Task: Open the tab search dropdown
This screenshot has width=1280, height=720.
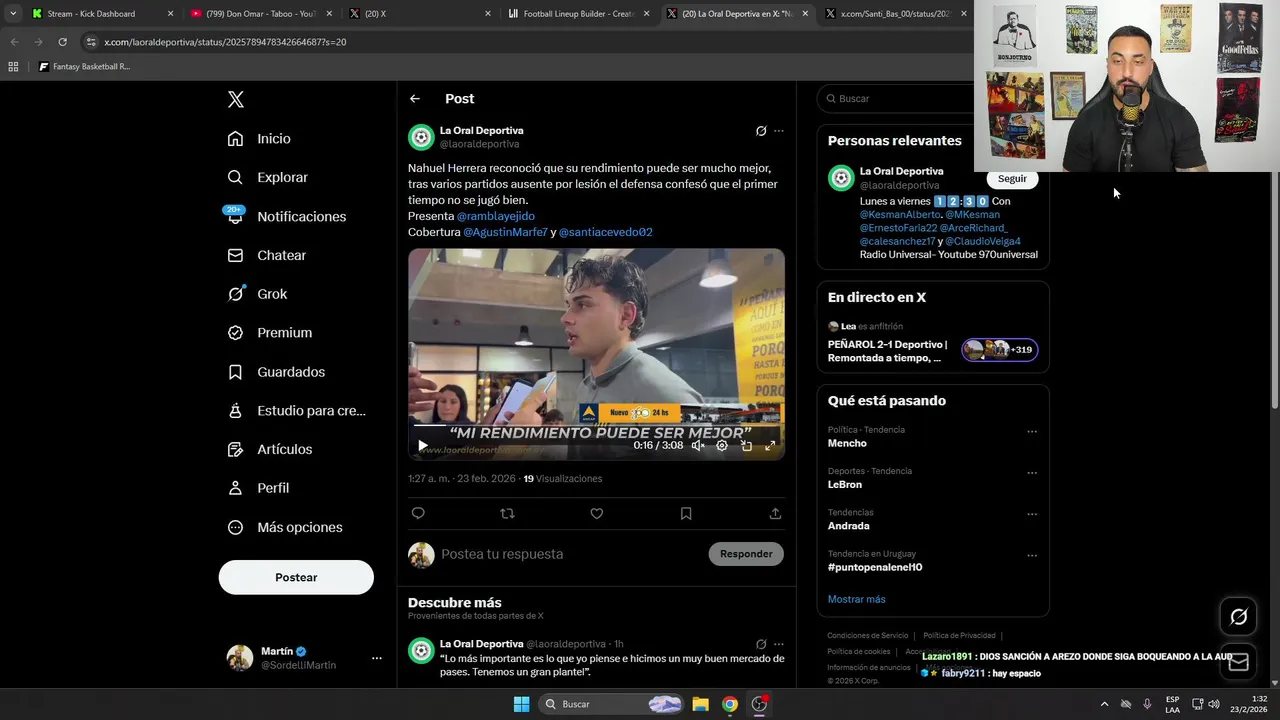Action: tap(13, 14)
